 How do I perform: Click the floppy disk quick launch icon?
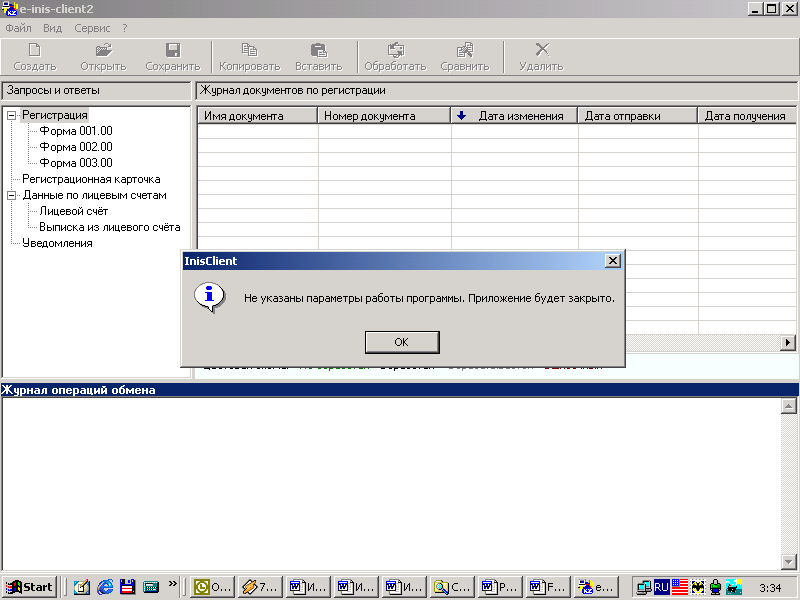[128, 587]
